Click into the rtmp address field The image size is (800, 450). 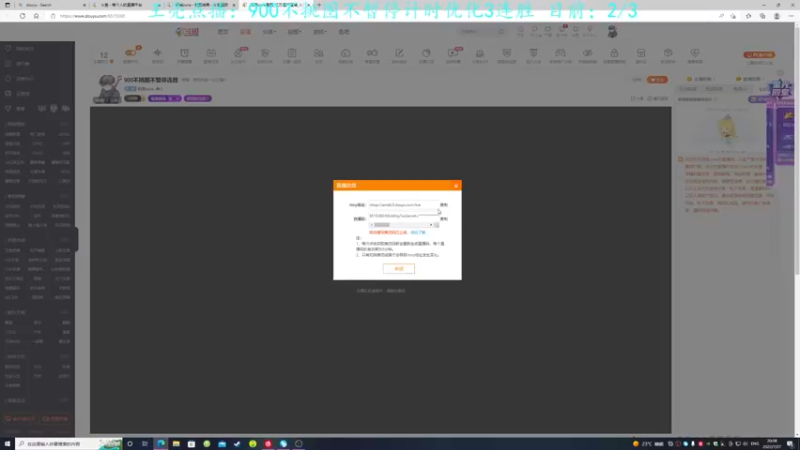pyautogui.click(x=403, y=205)
